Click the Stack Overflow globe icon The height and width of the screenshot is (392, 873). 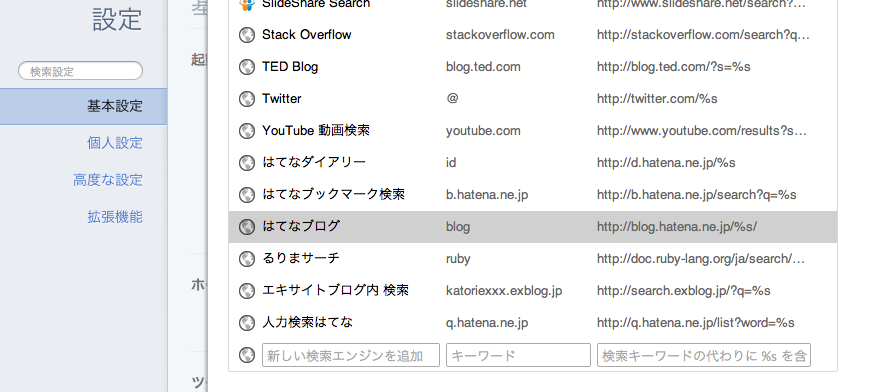tap(247, 35)
